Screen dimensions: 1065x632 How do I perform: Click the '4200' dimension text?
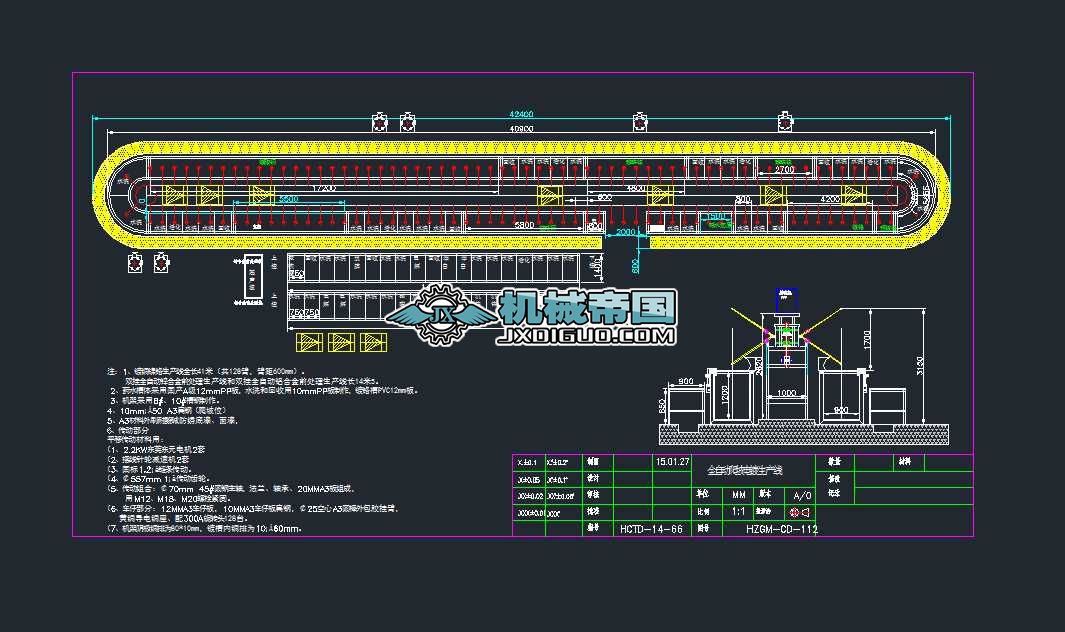tap(830, 199)
